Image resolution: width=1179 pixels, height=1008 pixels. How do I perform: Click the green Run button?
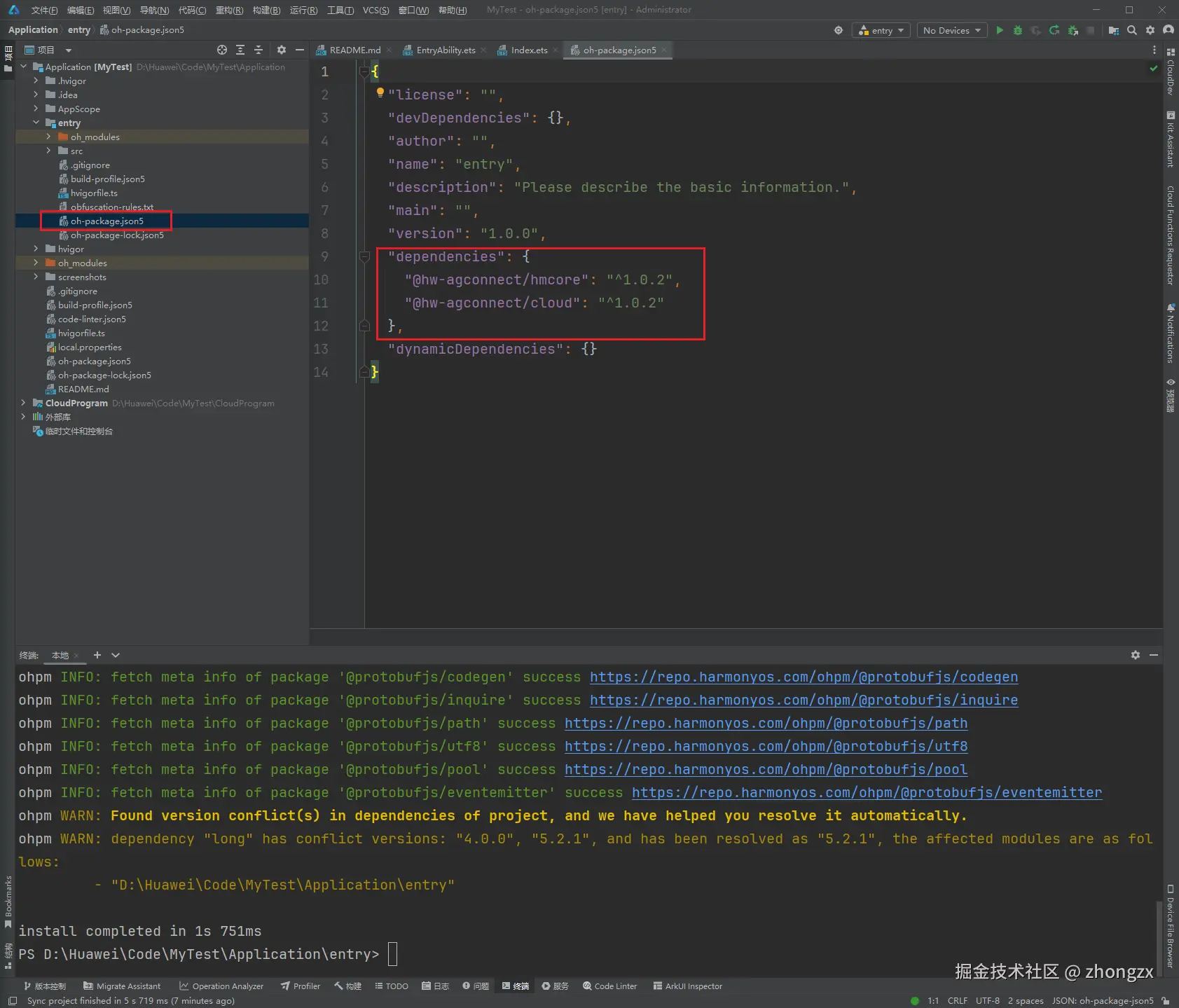1000,30
